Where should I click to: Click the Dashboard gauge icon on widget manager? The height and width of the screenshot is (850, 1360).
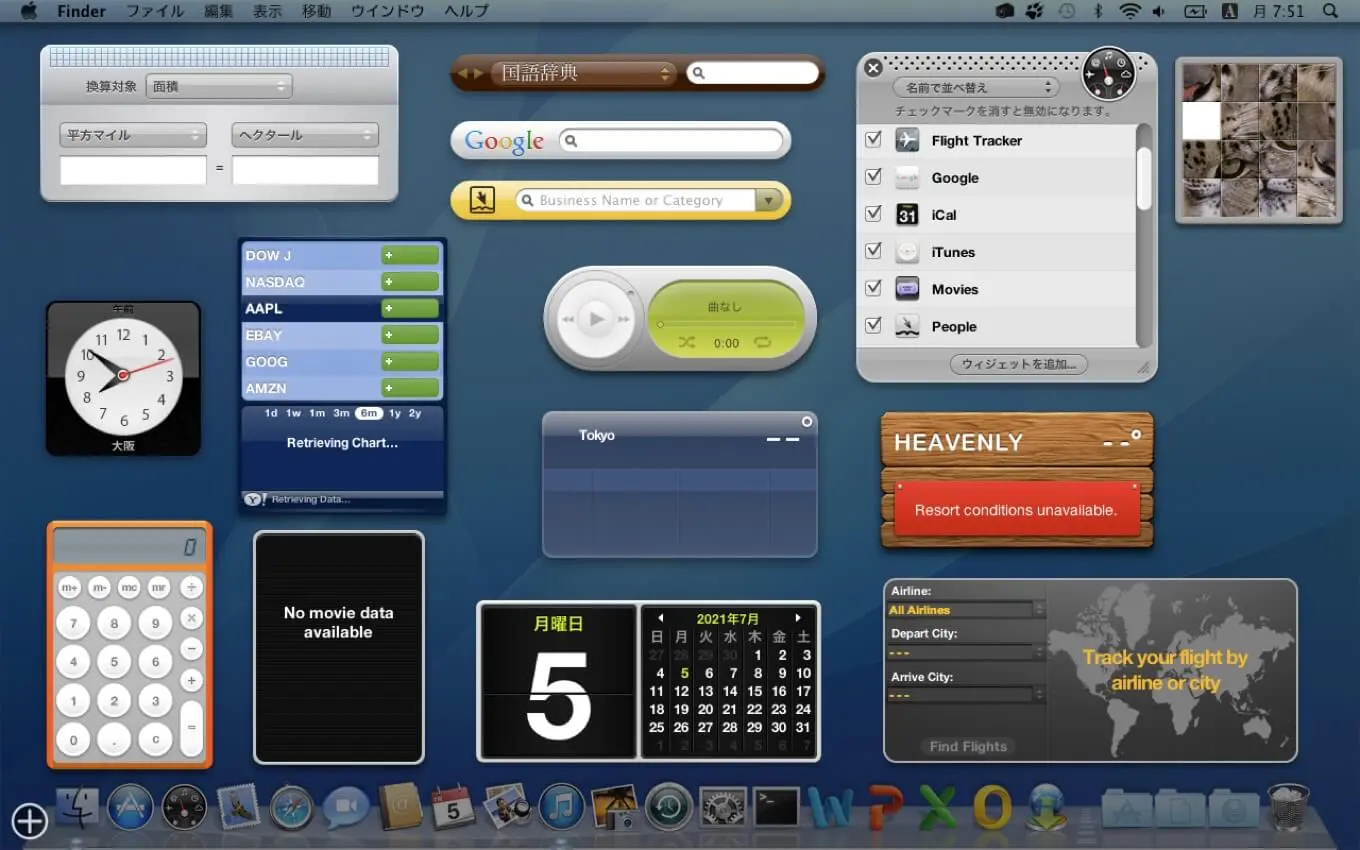coord(1109,73)
